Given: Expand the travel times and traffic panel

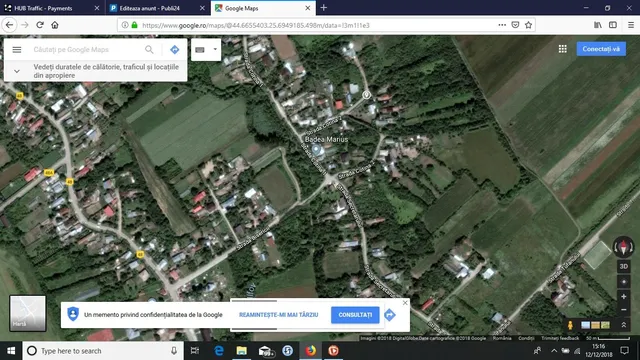Looking at the screenshot, I should (17, 71).
